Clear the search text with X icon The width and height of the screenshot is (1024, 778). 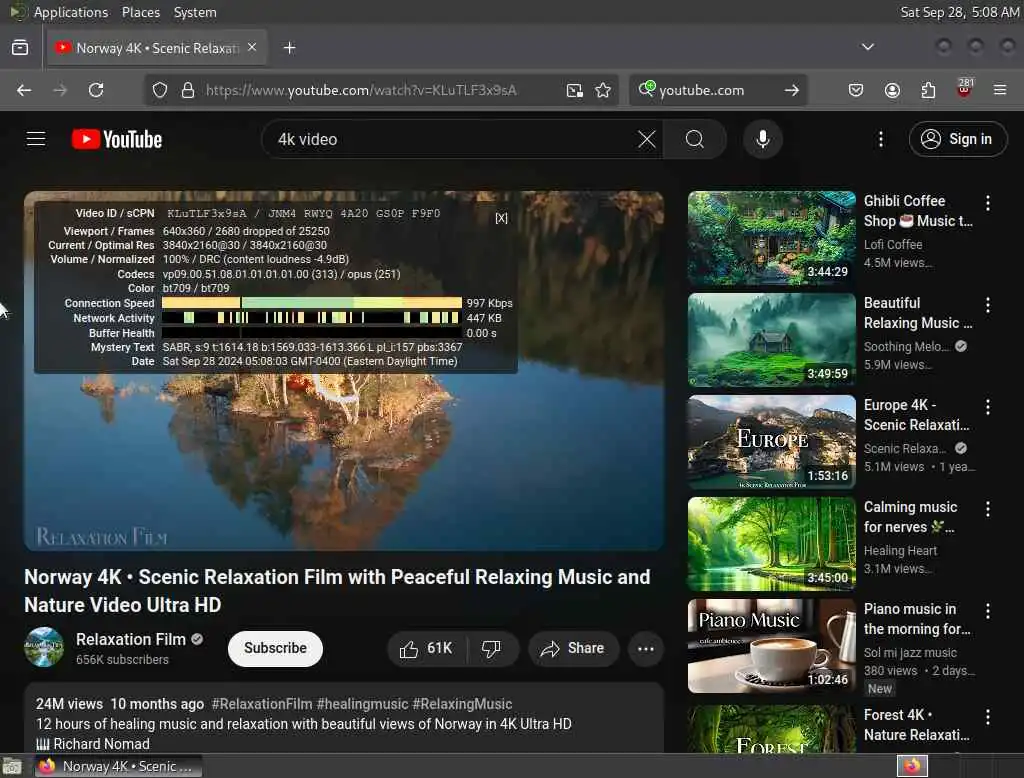(x=647, y=139)
